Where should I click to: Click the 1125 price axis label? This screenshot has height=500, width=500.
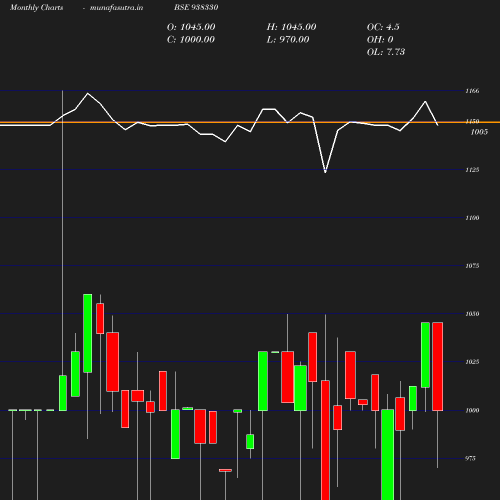pos(472,170)
